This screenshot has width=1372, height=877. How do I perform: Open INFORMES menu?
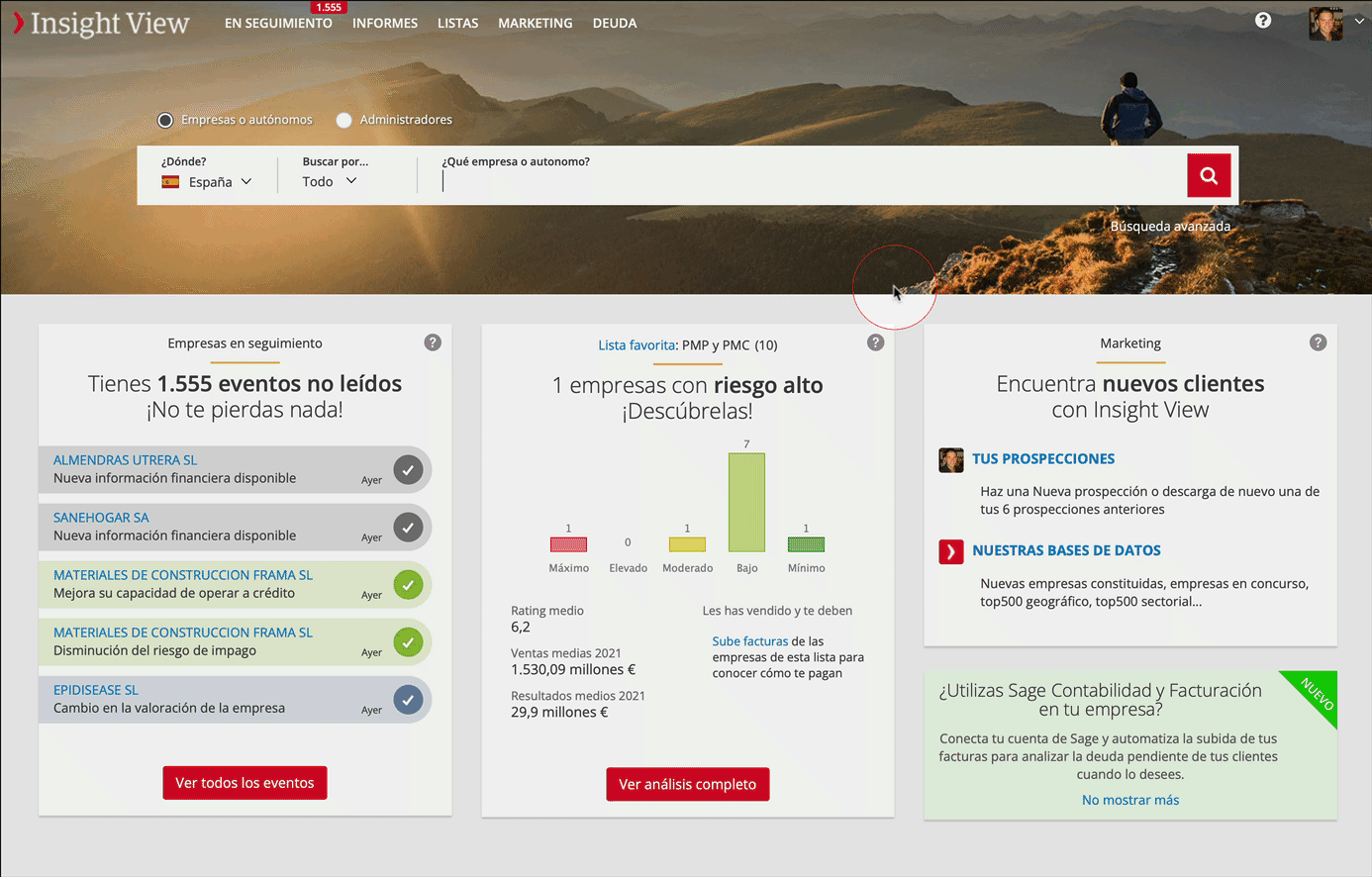click(x=385, y=23)
